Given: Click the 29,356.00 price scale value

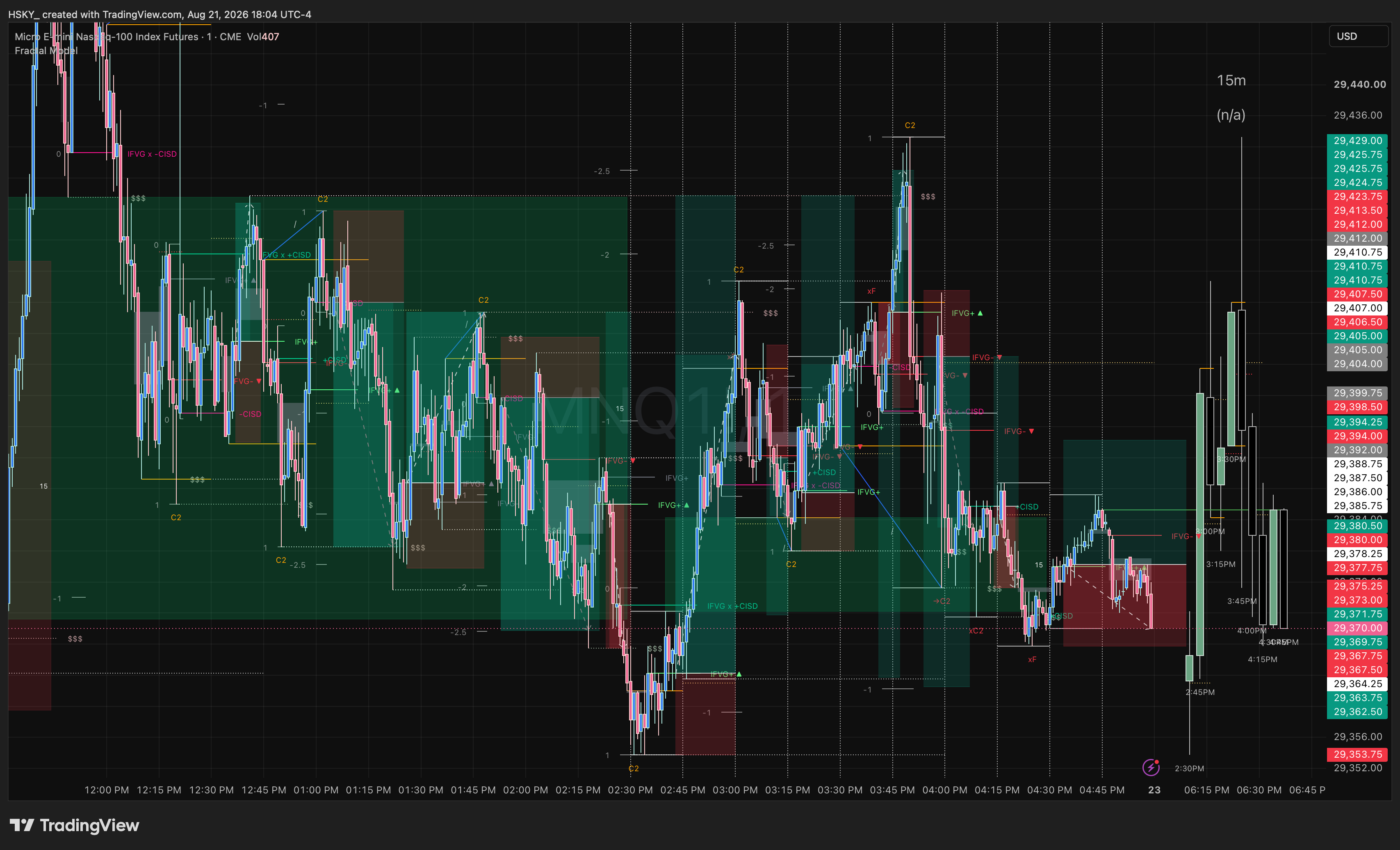Looking at the screenshot, I should click(1357, 736).
